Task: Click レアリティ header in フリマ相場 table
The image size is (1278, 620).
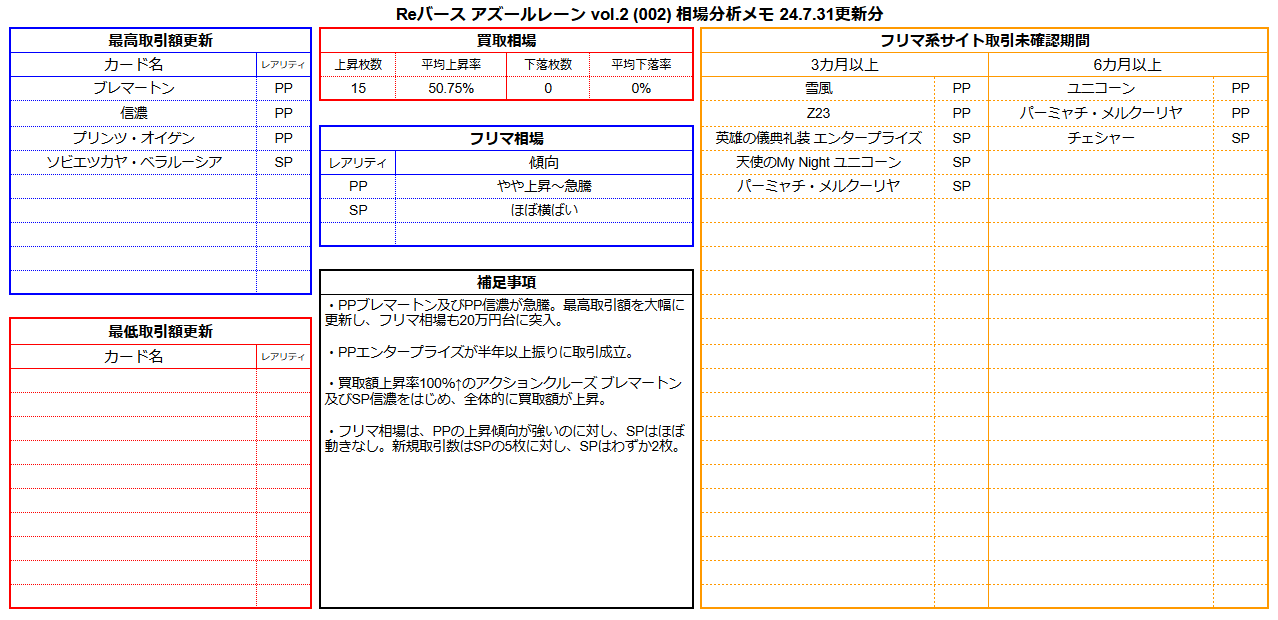Action: click(358, 162)
